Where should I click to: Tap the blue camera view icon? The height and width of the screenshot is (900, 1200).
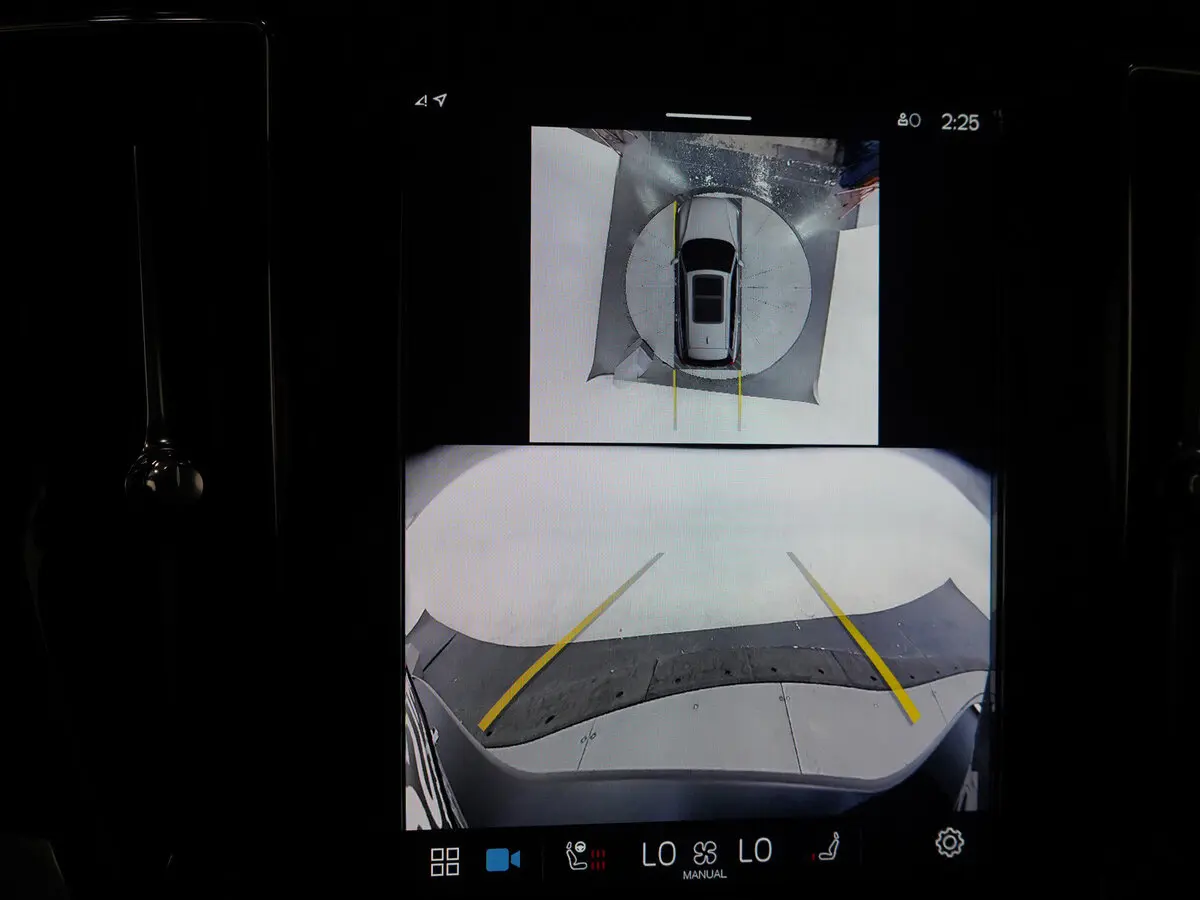502,860
